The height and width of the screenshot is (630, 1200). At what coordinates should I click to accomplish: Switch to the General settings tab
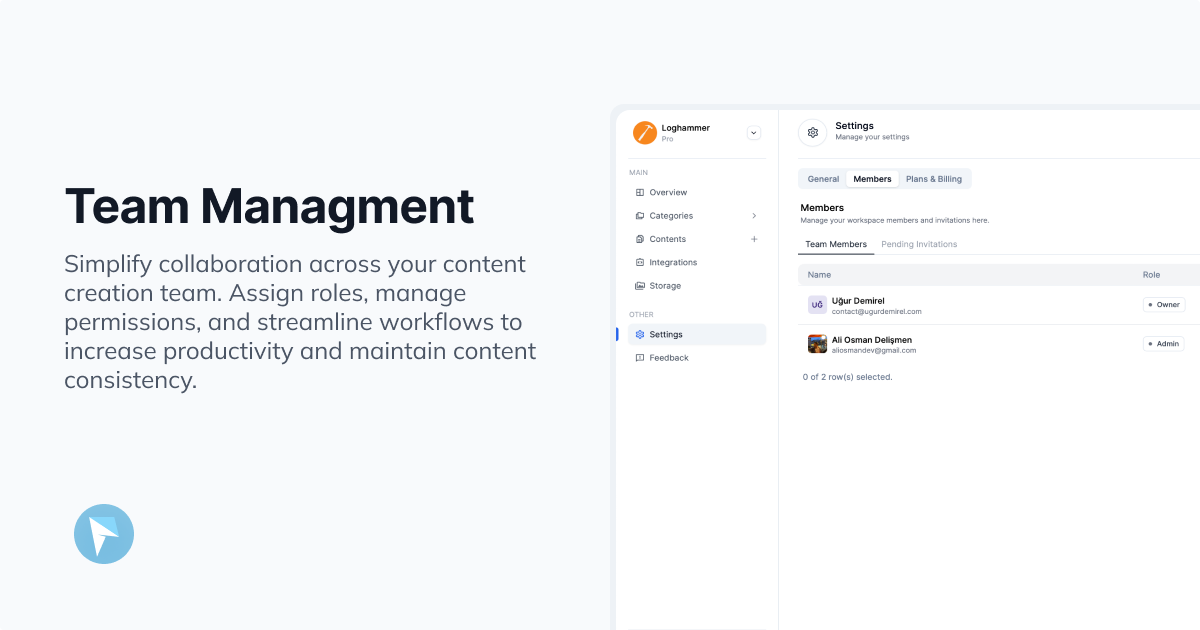(x=823, y=179)
